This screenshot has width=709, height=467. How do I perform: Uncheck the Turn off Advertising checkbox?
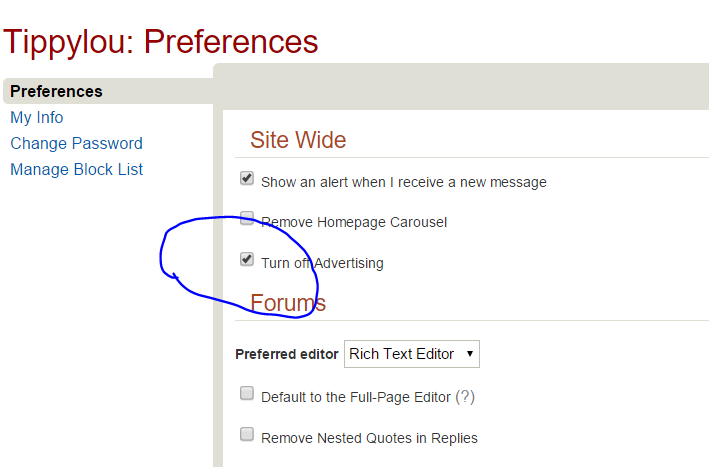247,260
